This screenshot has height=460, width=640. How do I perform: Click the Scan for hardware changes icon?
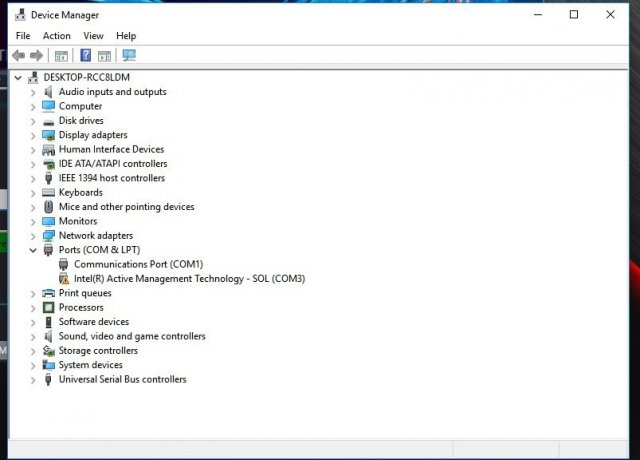(x=128, y=56)
